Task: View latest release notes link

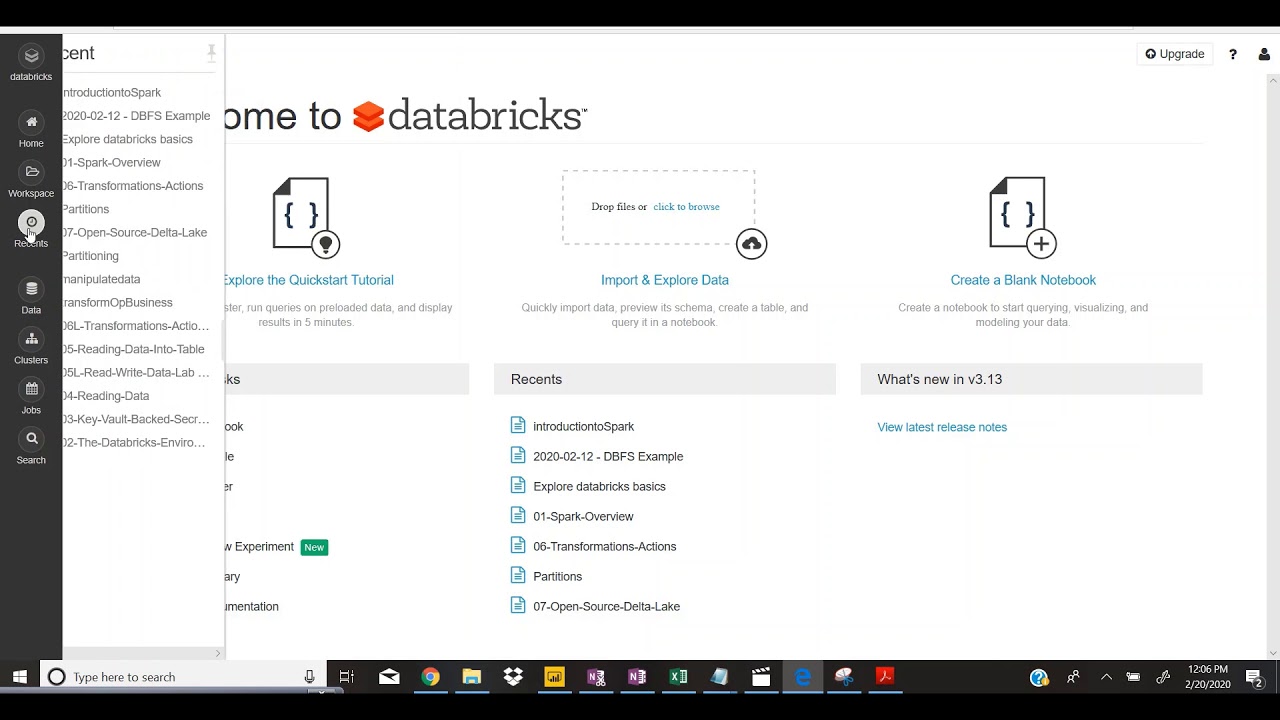Action: point(942,427)
